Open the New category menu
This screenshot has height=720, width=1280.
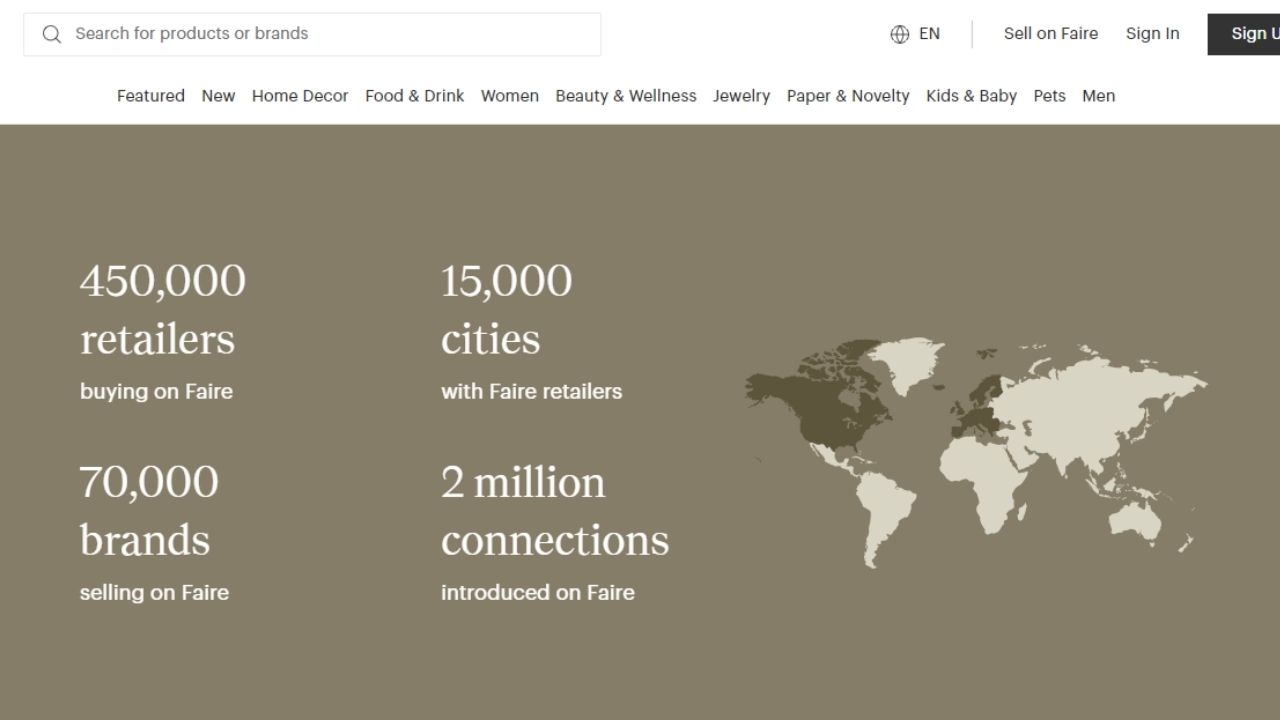pos(218,96)
